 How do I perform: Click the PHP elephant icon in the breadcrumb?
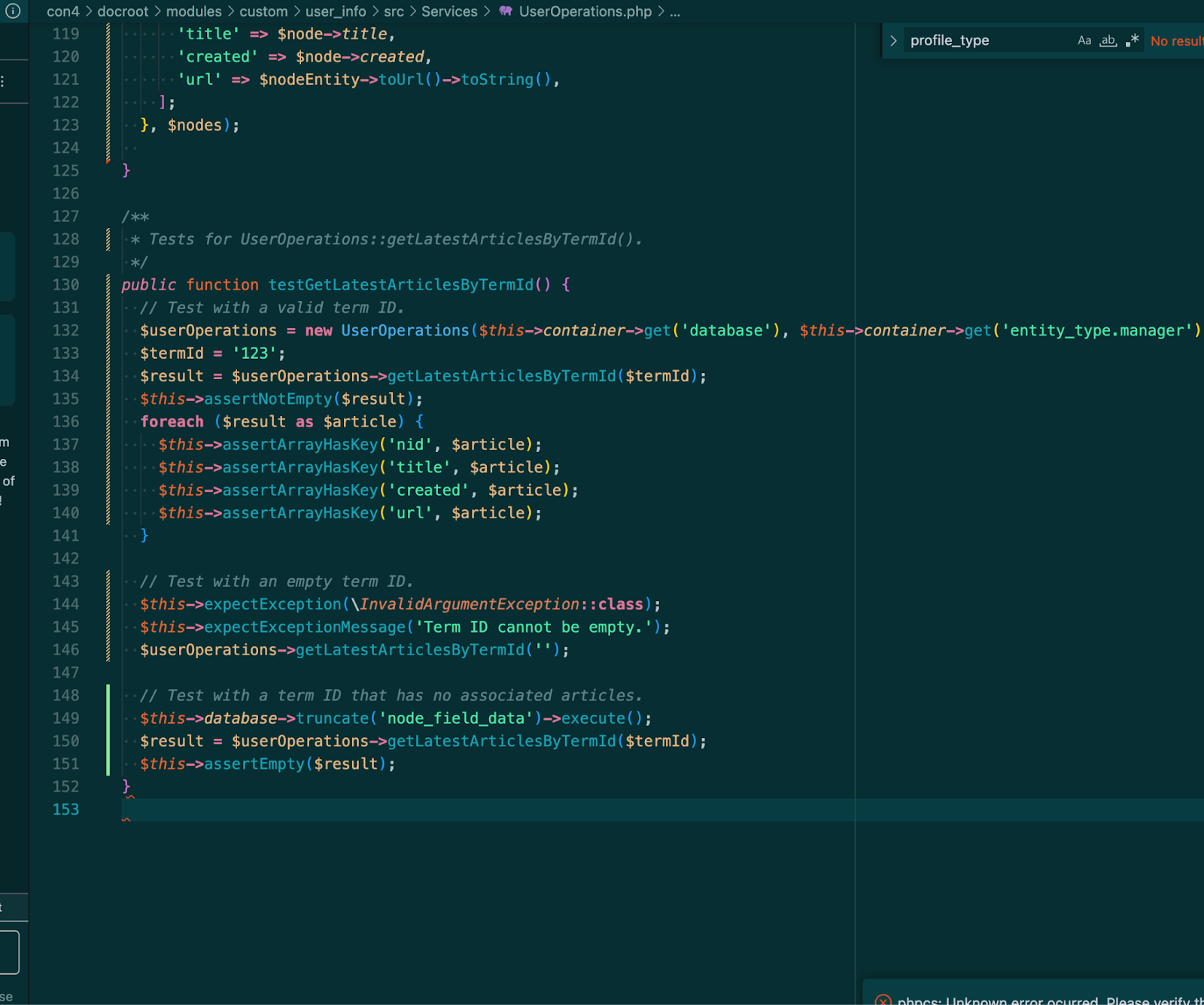(506, 11)
